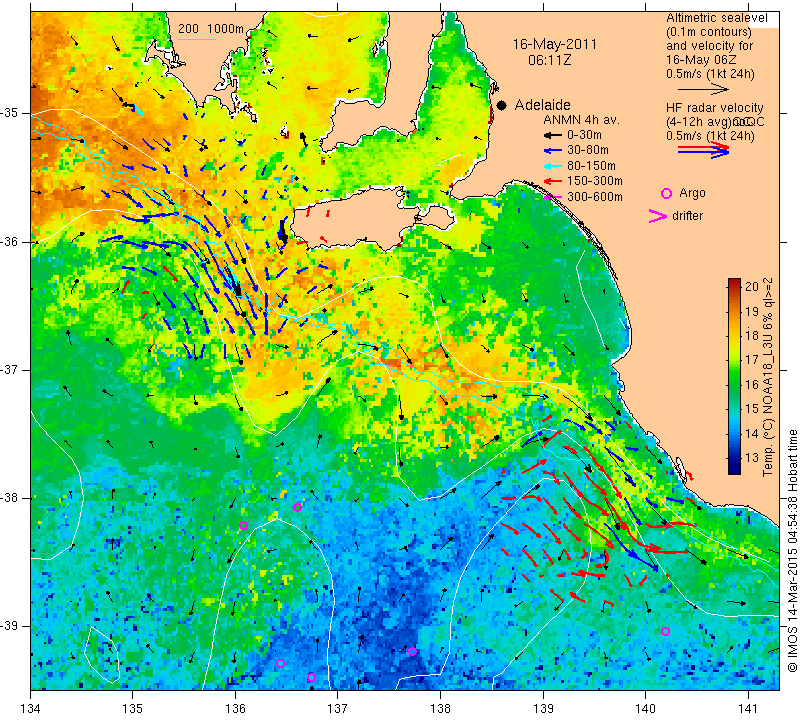
Task: Click the latitude axis label -35
Action: click(10, 113)
